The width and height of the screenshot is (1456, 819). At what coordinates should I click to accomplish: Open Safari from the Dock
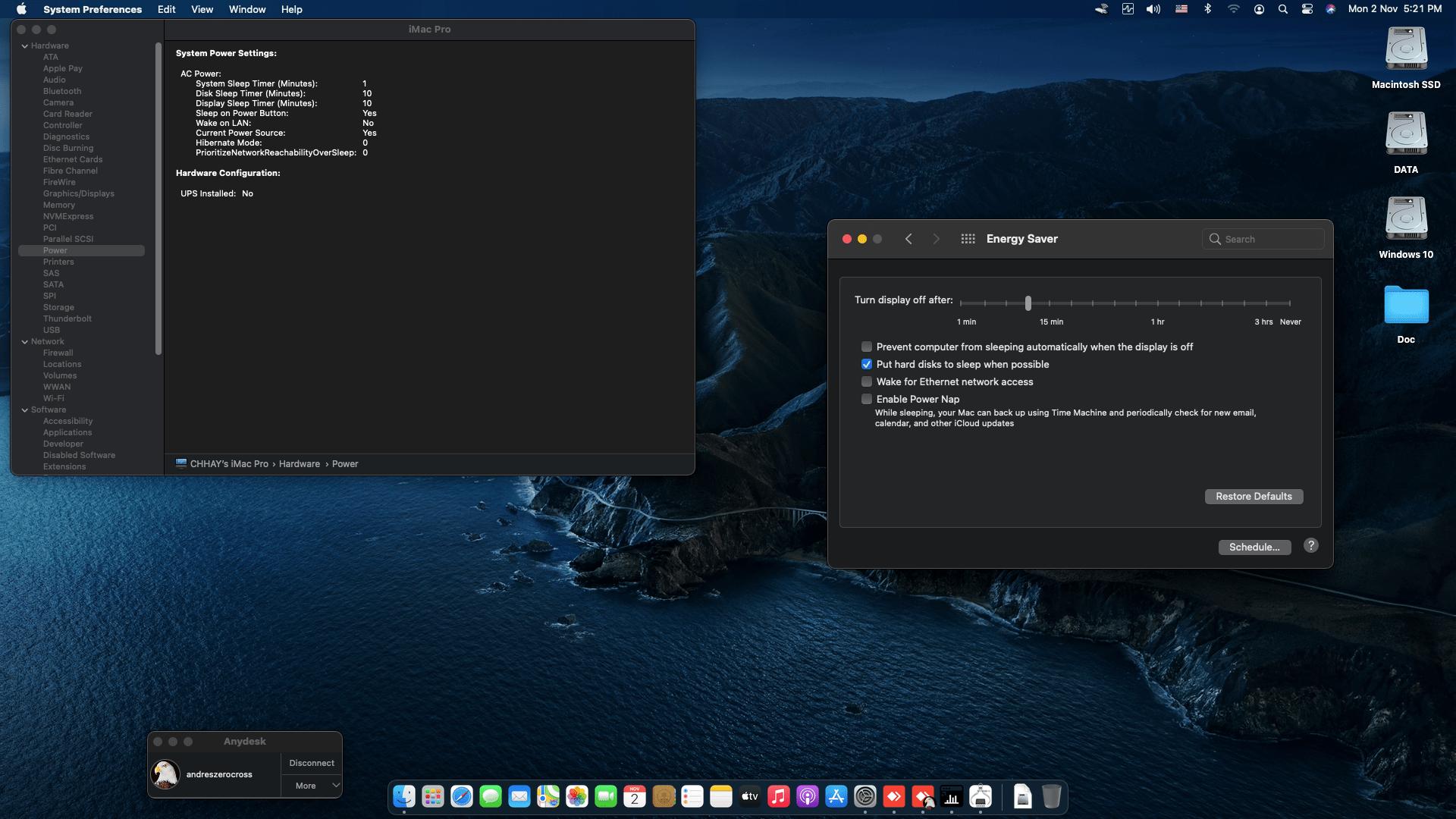pos(462,796)
